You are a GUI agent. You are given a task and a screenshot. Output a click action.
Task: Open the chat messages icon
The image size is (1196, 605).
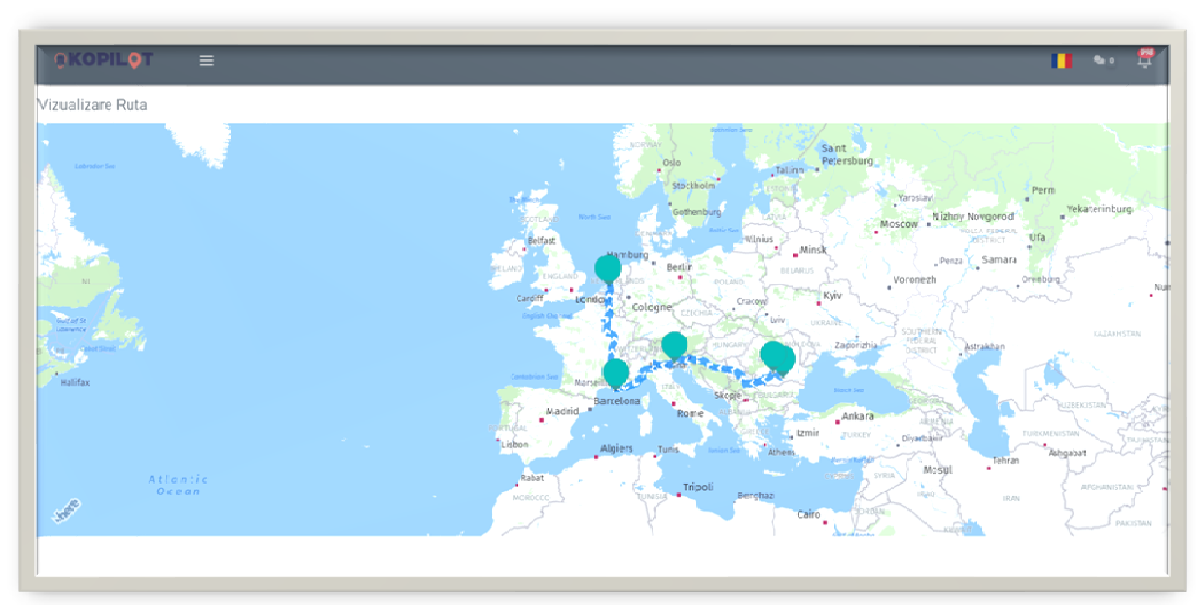[1102, 60]
